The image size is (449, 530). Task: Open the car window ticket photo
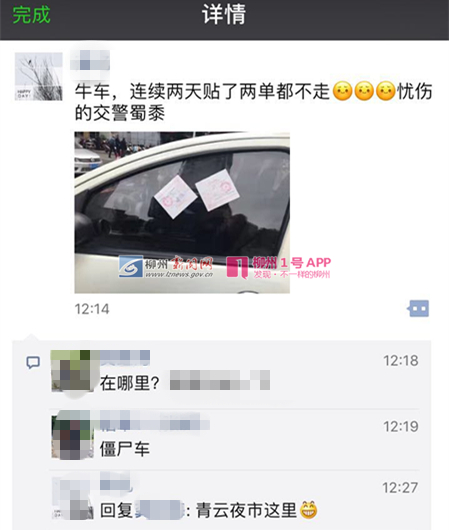[182, 212]
